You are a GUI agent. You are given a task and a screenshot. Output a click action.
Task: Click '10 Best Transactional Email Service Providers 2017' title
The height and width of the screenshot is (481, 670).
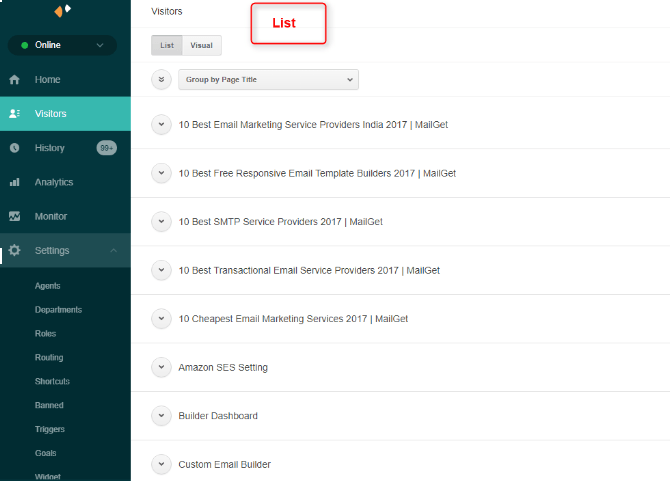309,270
